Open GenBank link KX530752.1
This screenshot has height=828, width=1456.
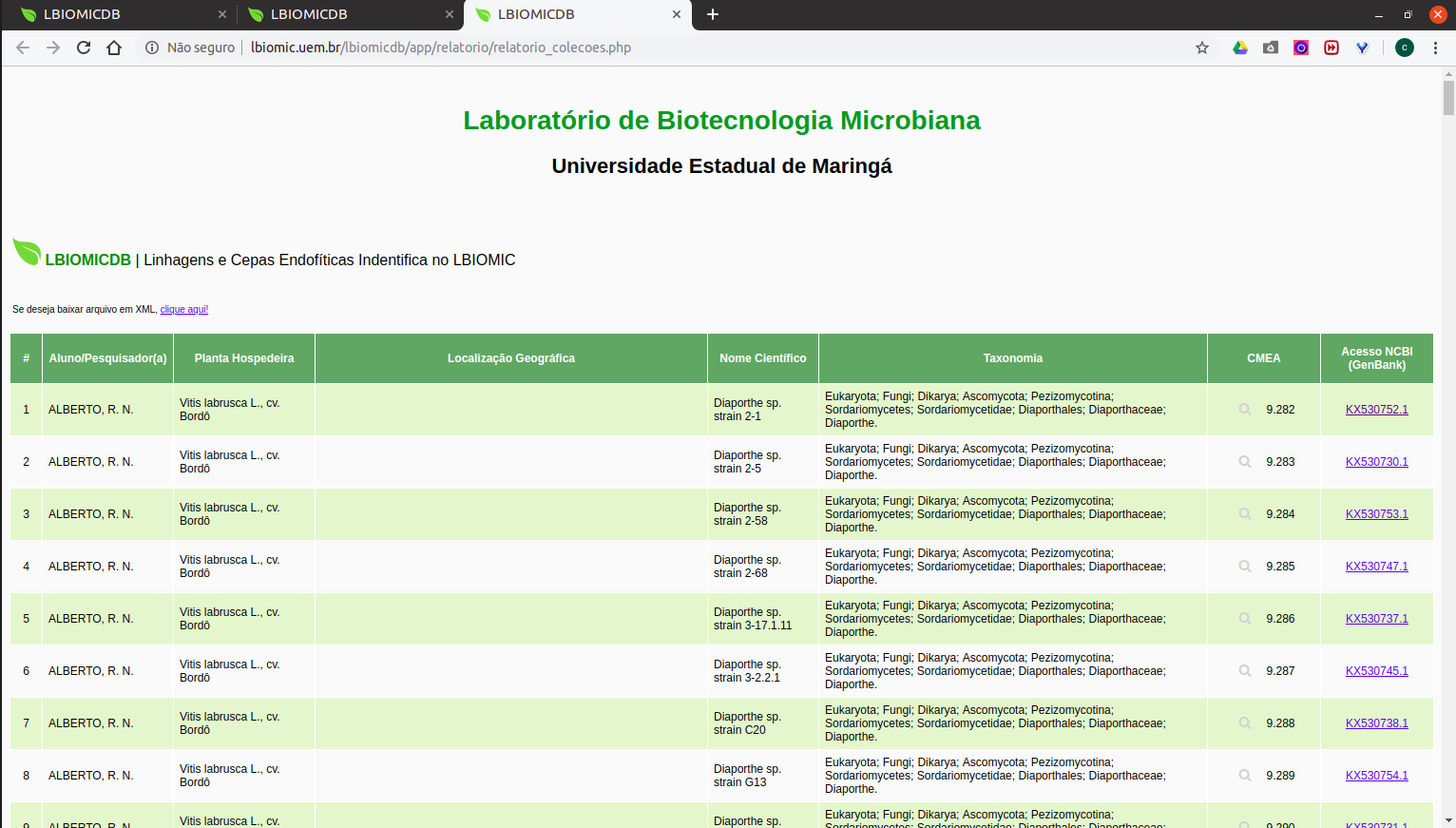[1377, 410]
